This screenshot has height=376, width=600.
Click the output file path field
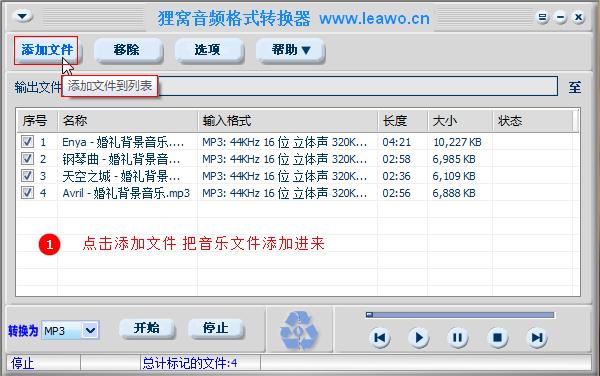click(358, 86)
